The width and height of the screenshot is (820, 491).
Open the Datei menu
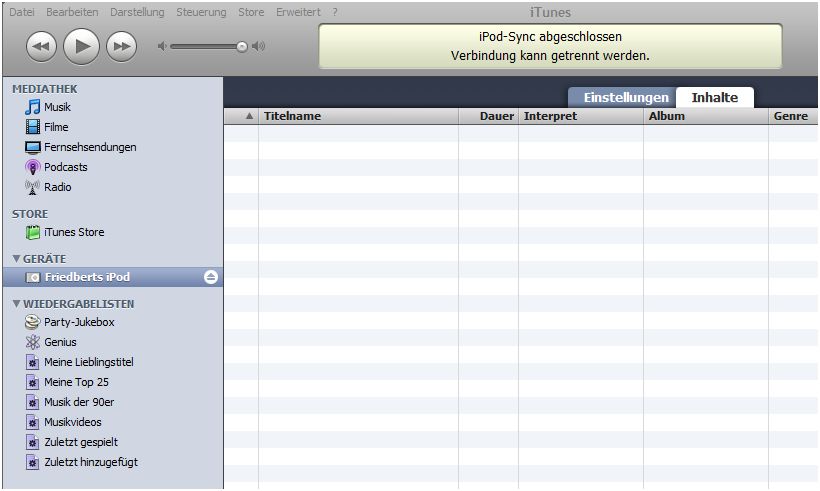click(x=22, y=12)
